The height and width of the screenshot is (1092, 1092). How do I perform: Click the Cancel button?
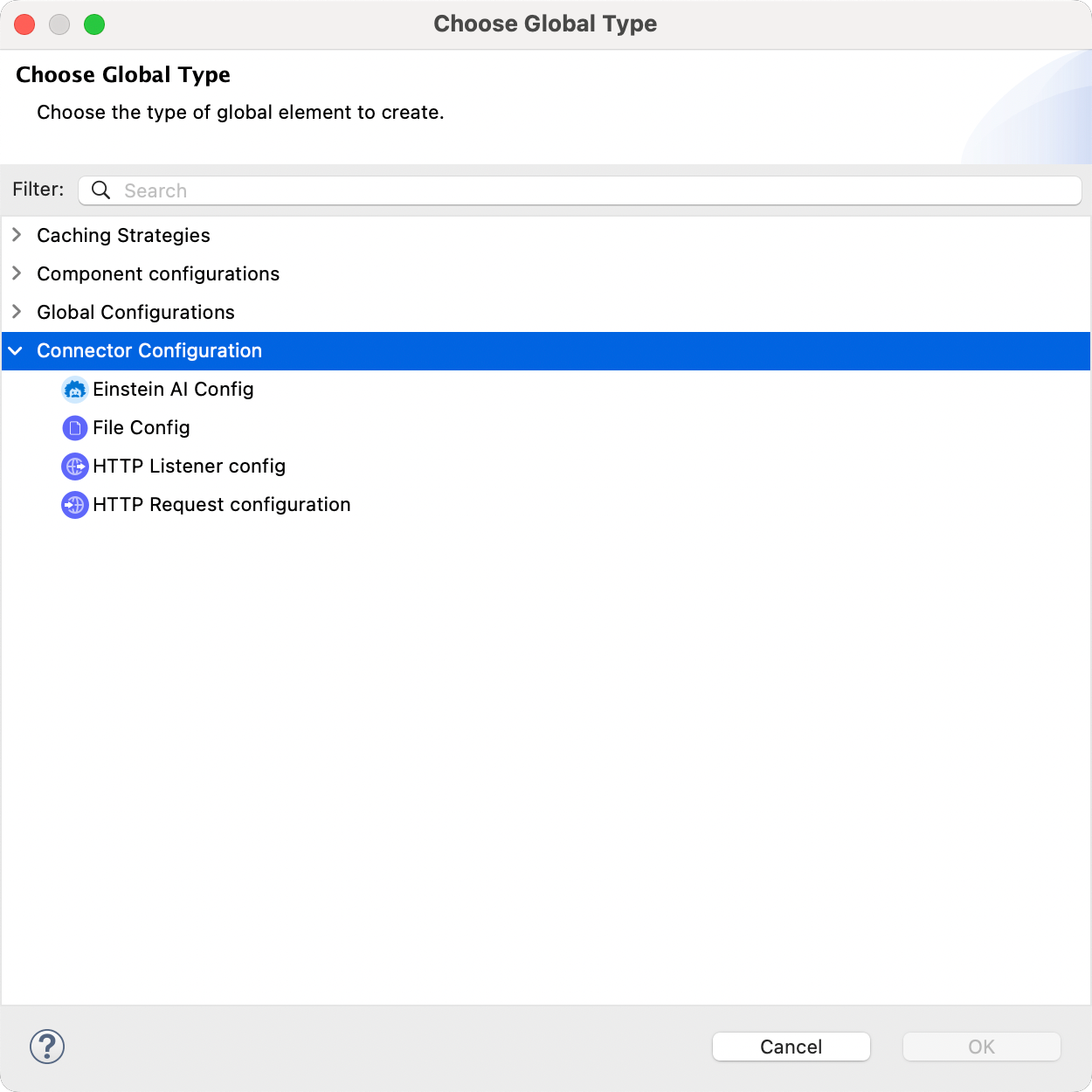coord(791,1047)
